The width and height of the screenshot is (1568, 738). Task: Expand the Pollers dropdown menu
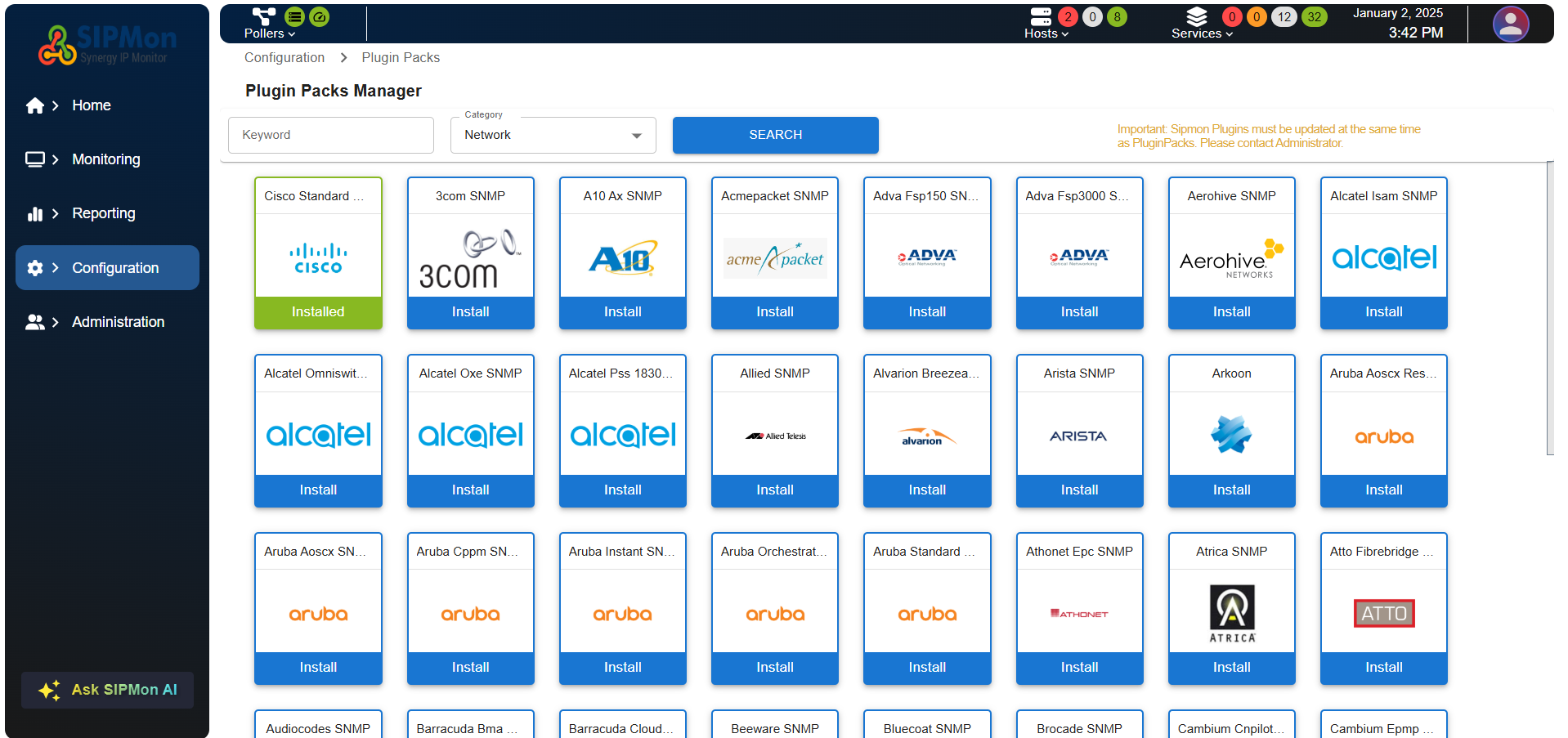(x=269, y=34)
